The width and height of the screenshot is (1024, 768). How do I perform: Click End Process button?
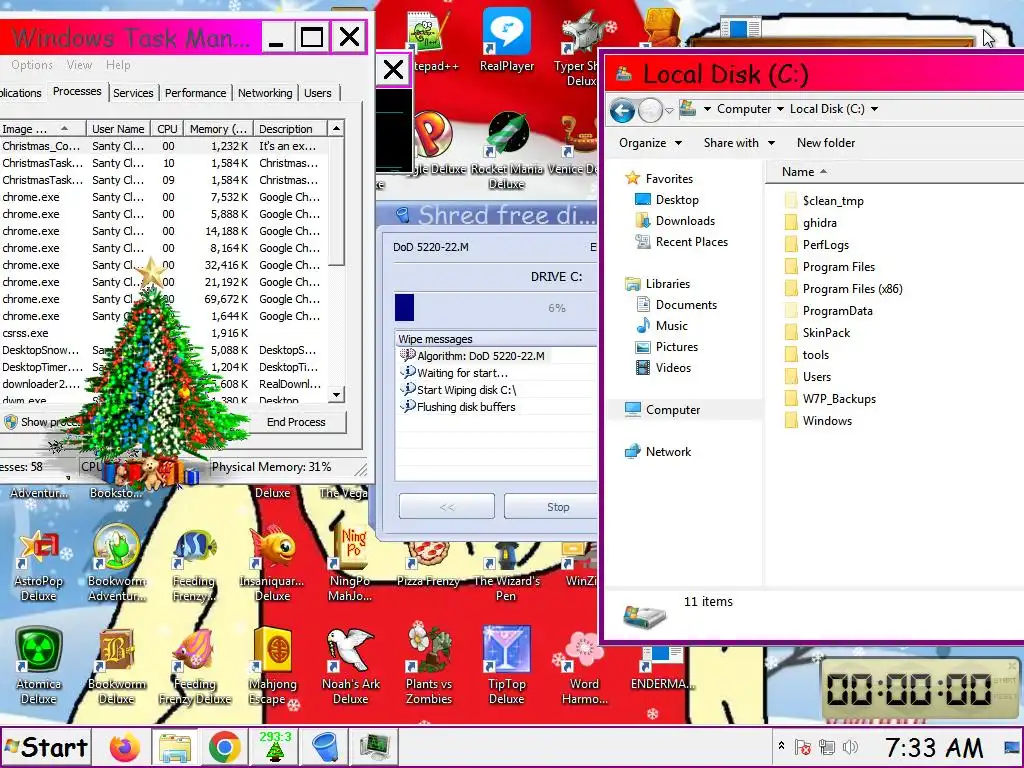click(296, 423)
